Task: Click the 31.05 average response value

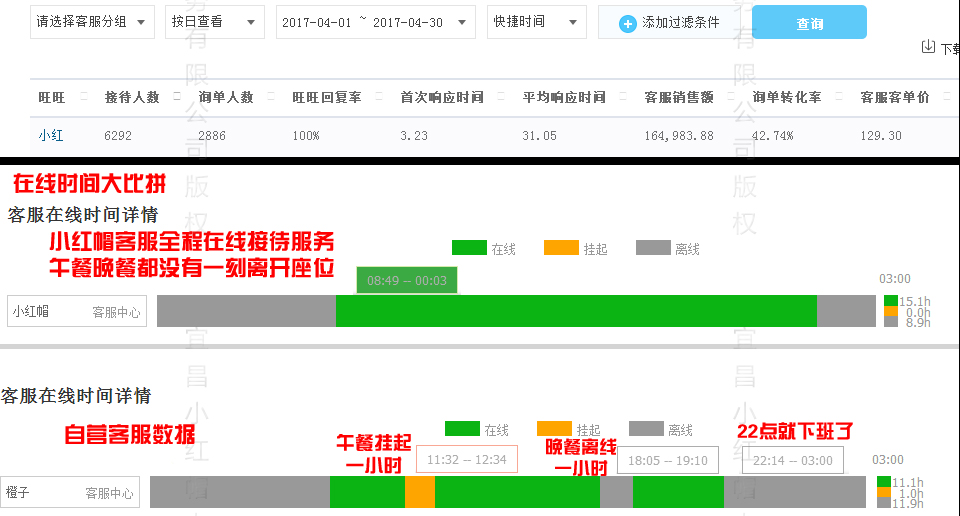Action: (x=539, y=135)
